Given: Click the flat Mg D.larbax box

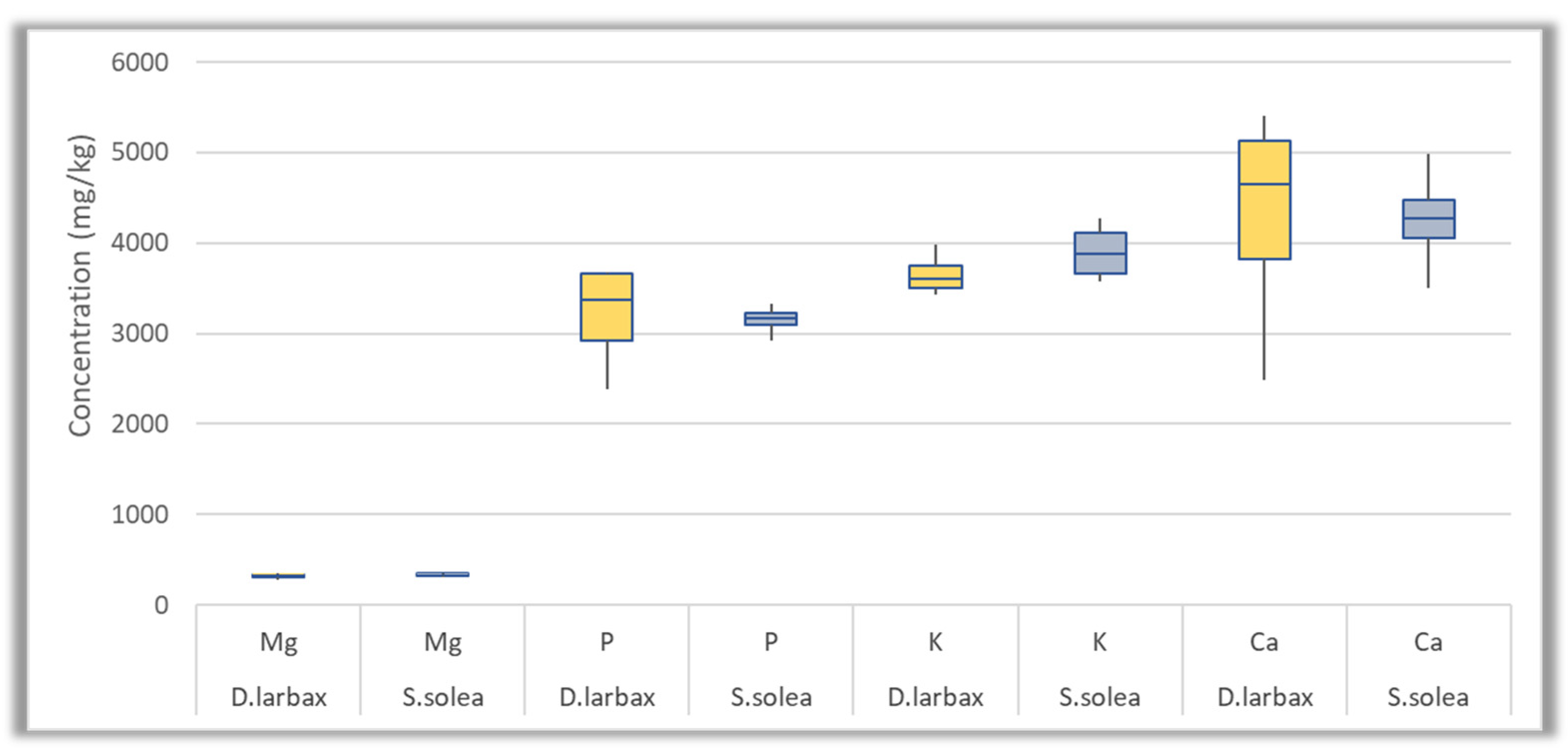Looking at the screenshot, I should tap(278, 576).
